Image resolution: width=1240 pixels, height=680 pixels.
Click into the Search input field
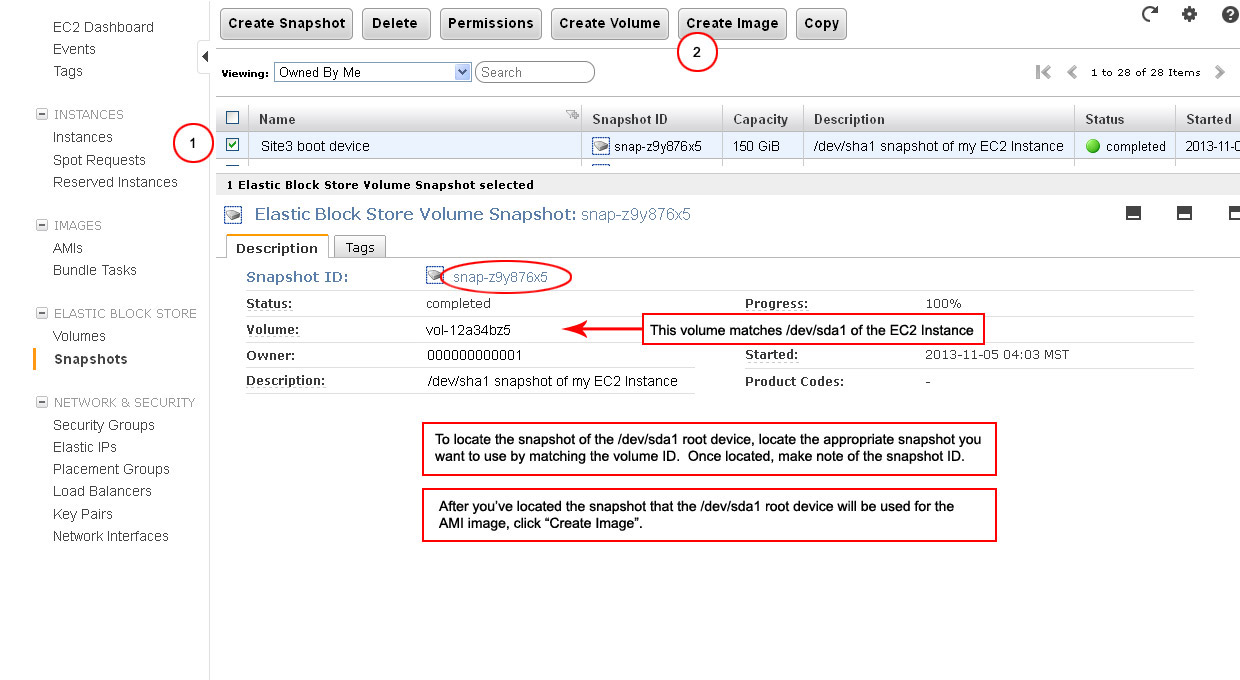point(535,72)
